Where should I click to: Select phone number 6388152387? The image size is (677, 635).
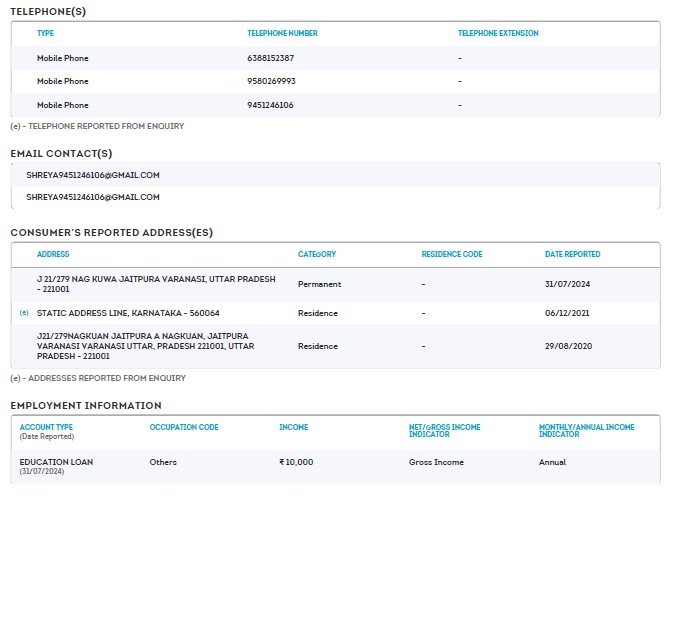pyautogui.click(x=270, y=58)
